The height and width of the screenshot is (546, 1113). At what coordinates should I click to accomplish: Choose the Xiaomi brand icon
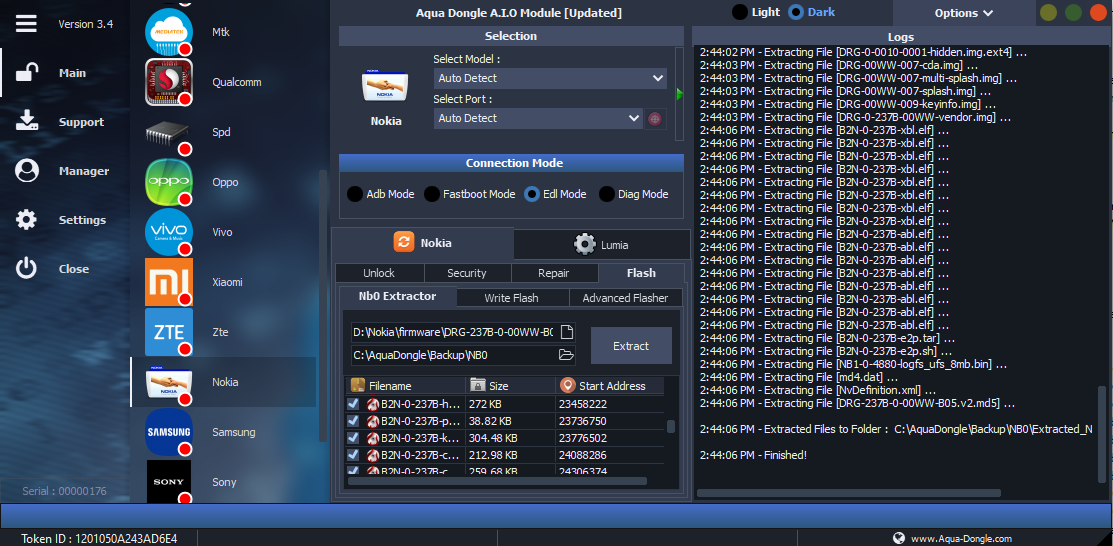click(x=169, y=282)
